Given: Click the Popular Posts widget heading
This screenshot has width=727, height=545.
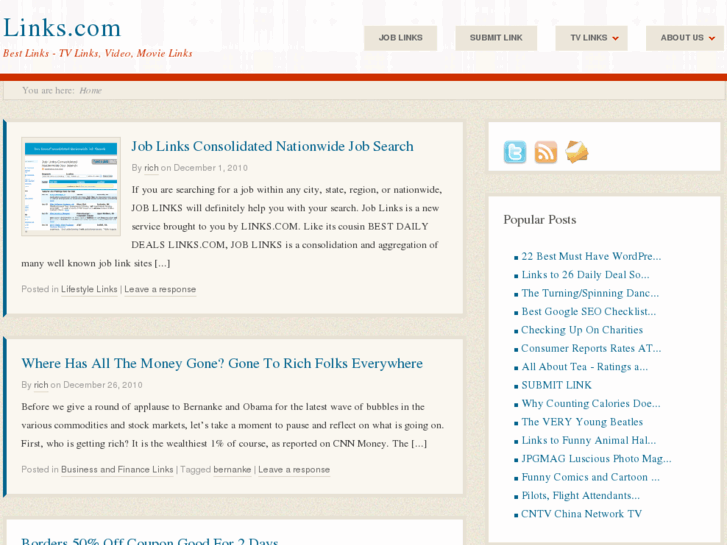Looking at the screenshot, I should click(x=540, y=220).
